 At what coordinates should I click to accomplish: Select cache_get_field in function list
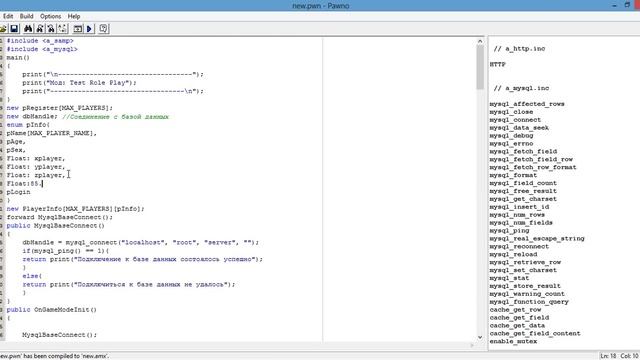(519, 318)
